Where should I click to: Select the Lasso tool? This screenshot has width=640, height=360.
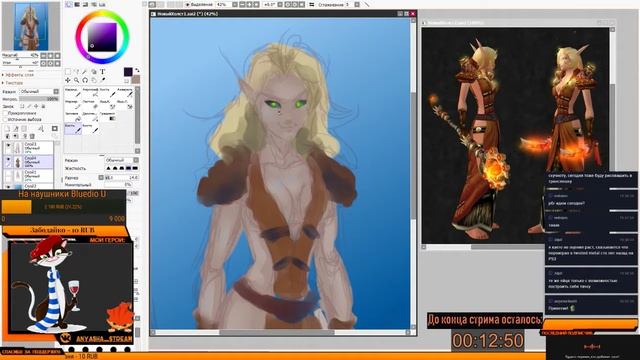pos(76,72)
